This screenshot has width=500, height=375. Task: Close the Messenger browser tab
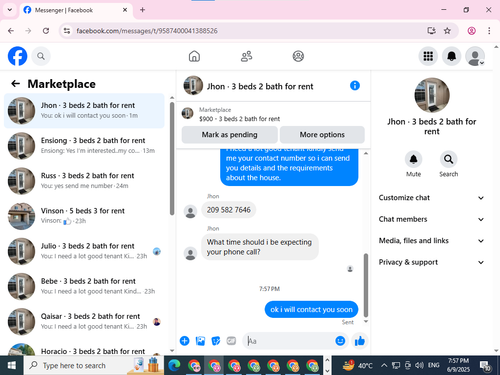(x=125, y=10)
